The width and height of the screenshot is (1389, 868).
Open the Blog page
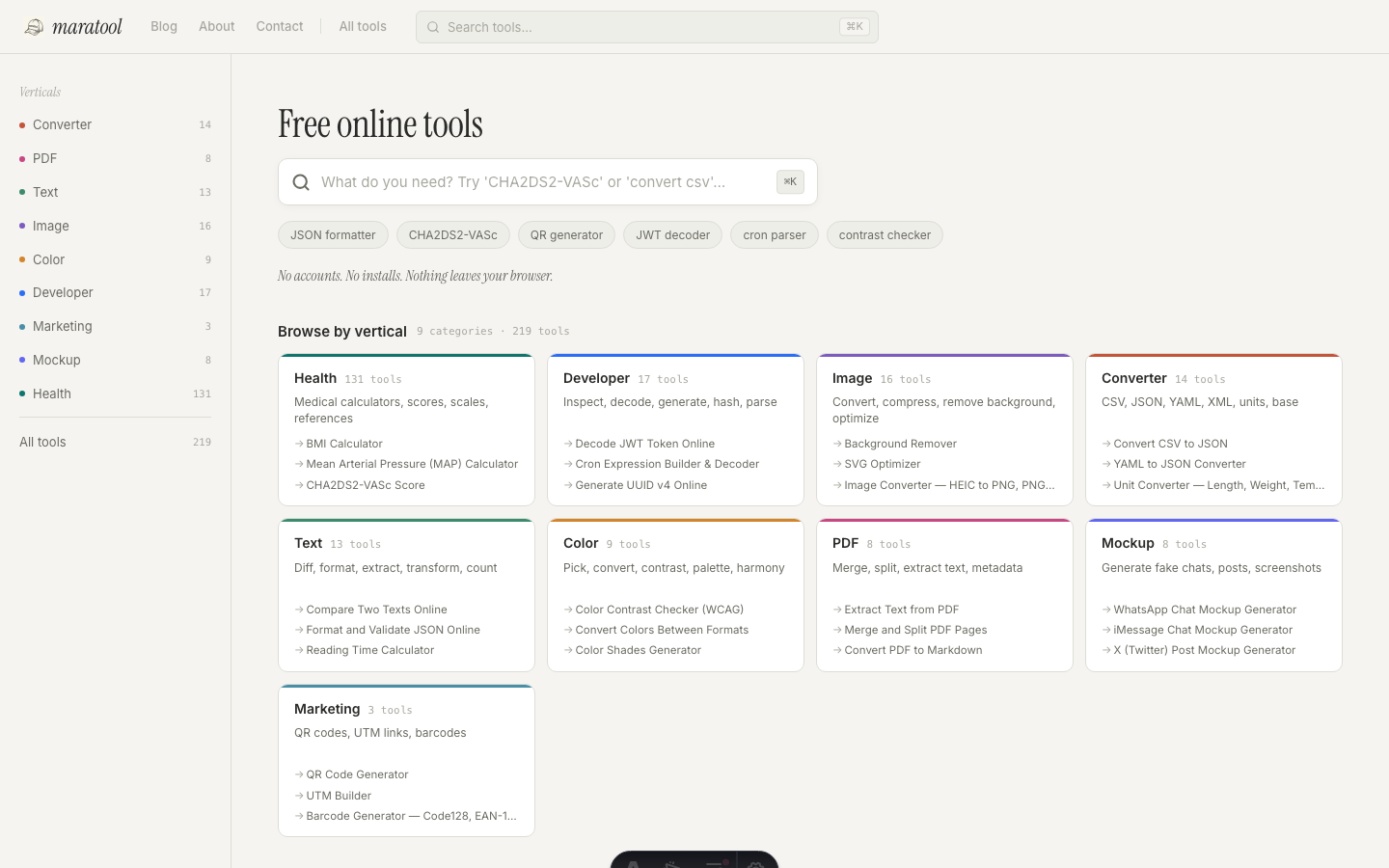[164, 26]
